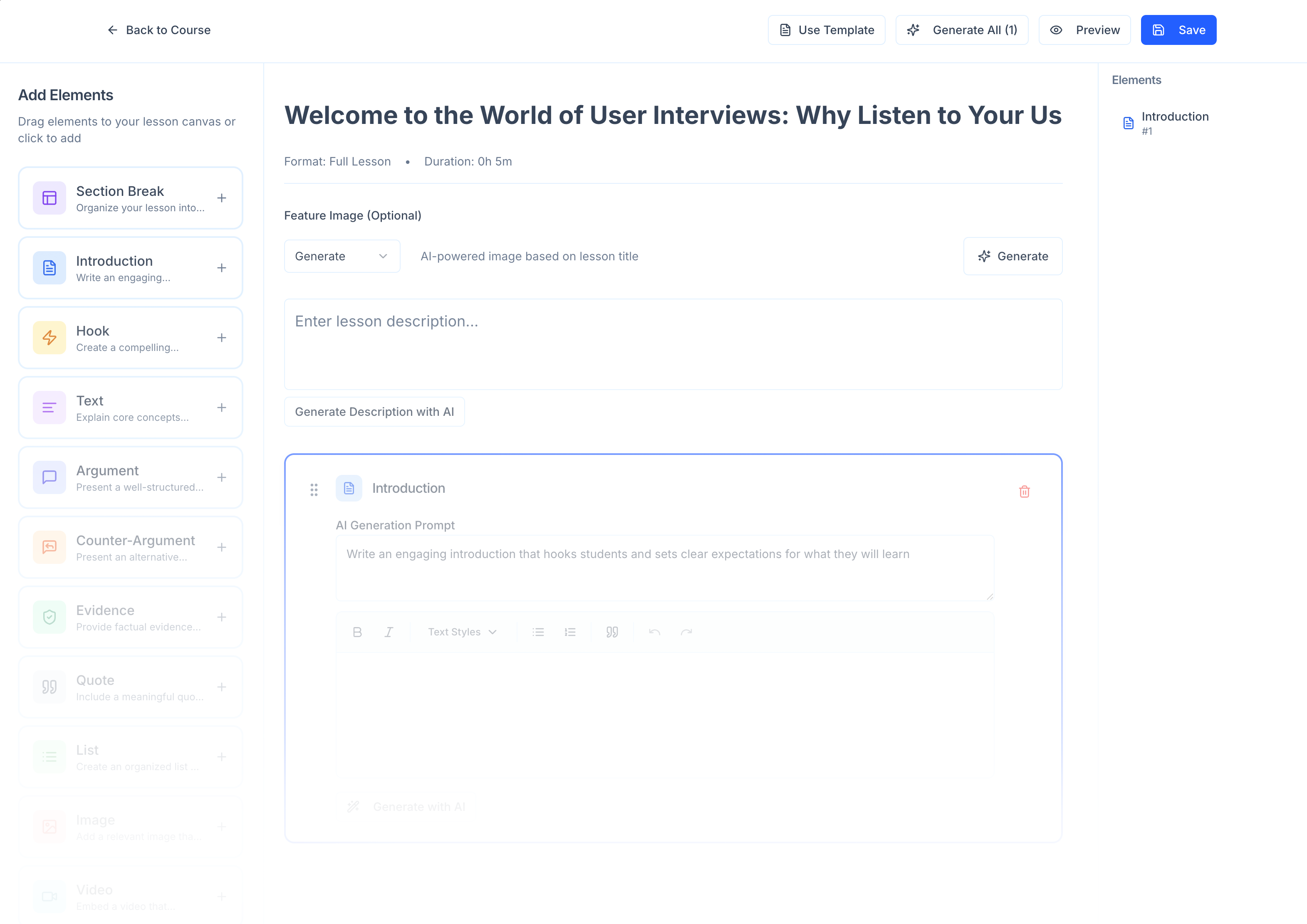
Task: Click the AI Generation Prompt textarea
Action: [x=664, y=568]
